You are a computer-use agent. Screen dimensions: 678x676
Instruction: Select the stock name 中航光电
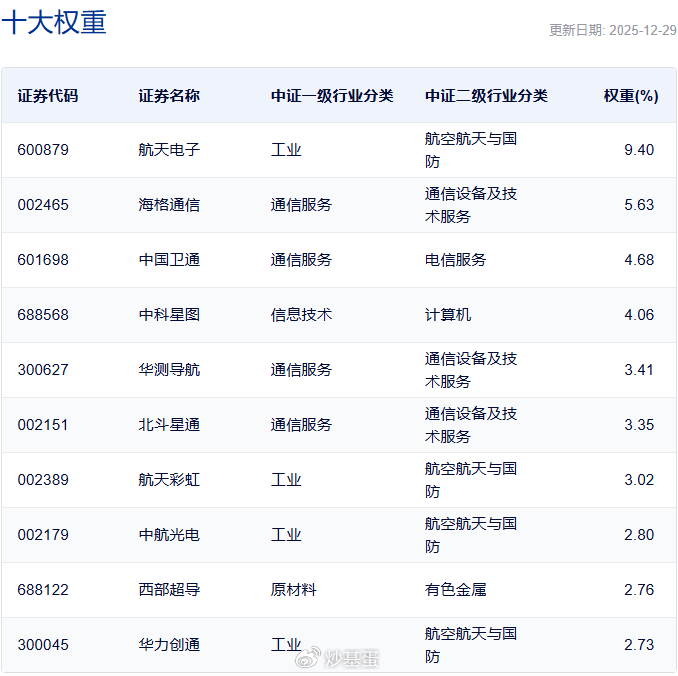169,535
